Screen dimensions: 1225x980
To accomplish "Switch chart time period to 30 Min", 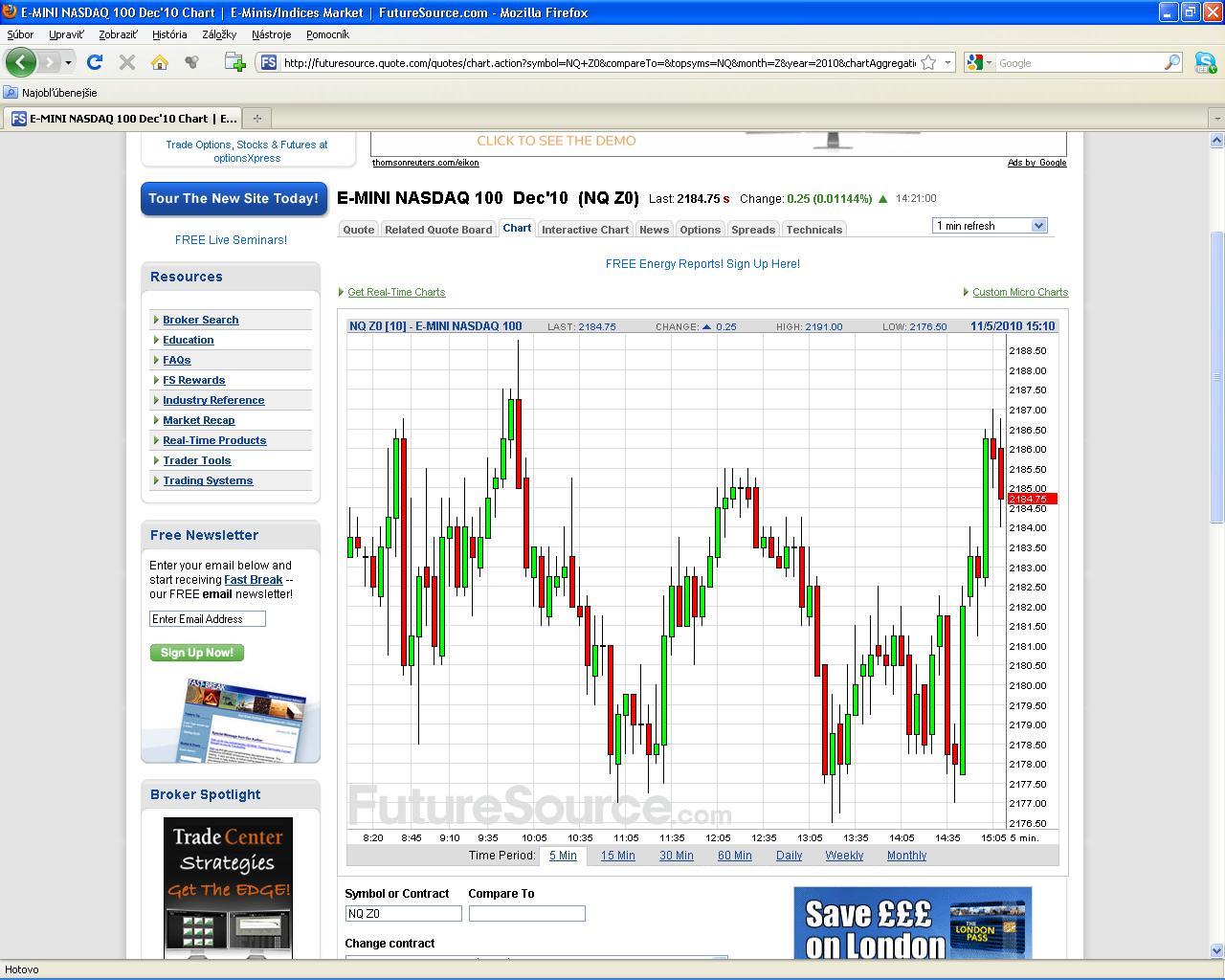I will coord(677,856).
